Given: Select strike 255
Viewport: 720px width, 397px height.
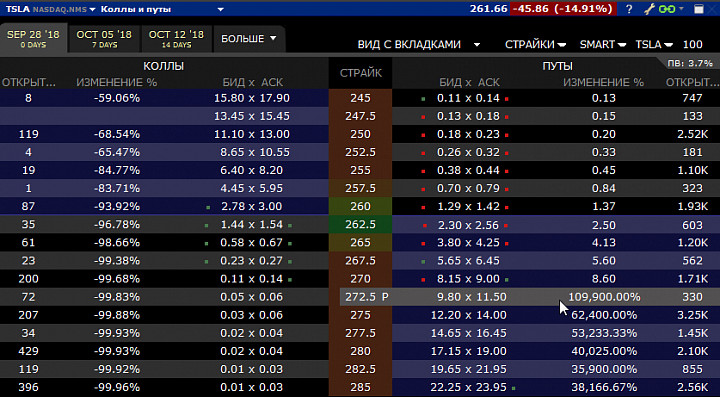Looking at the screenshot, I should (x=360, y=170).
